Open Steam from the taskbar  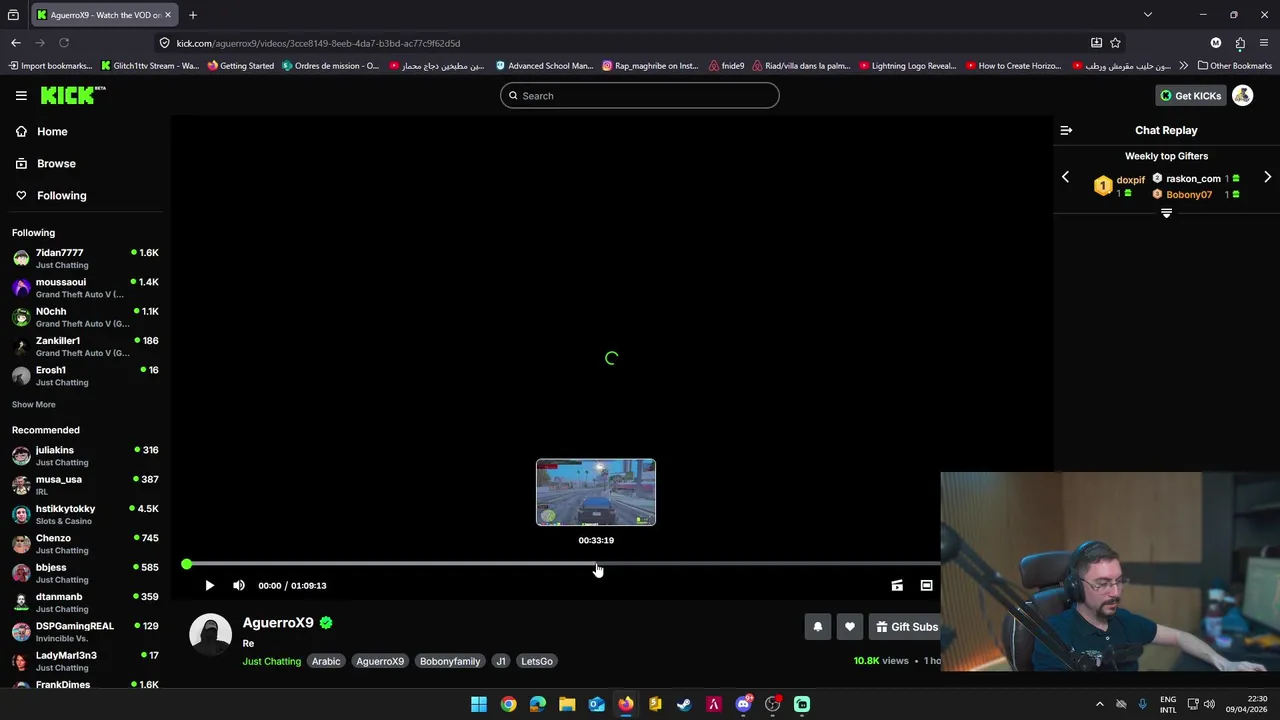coord(684,704)
